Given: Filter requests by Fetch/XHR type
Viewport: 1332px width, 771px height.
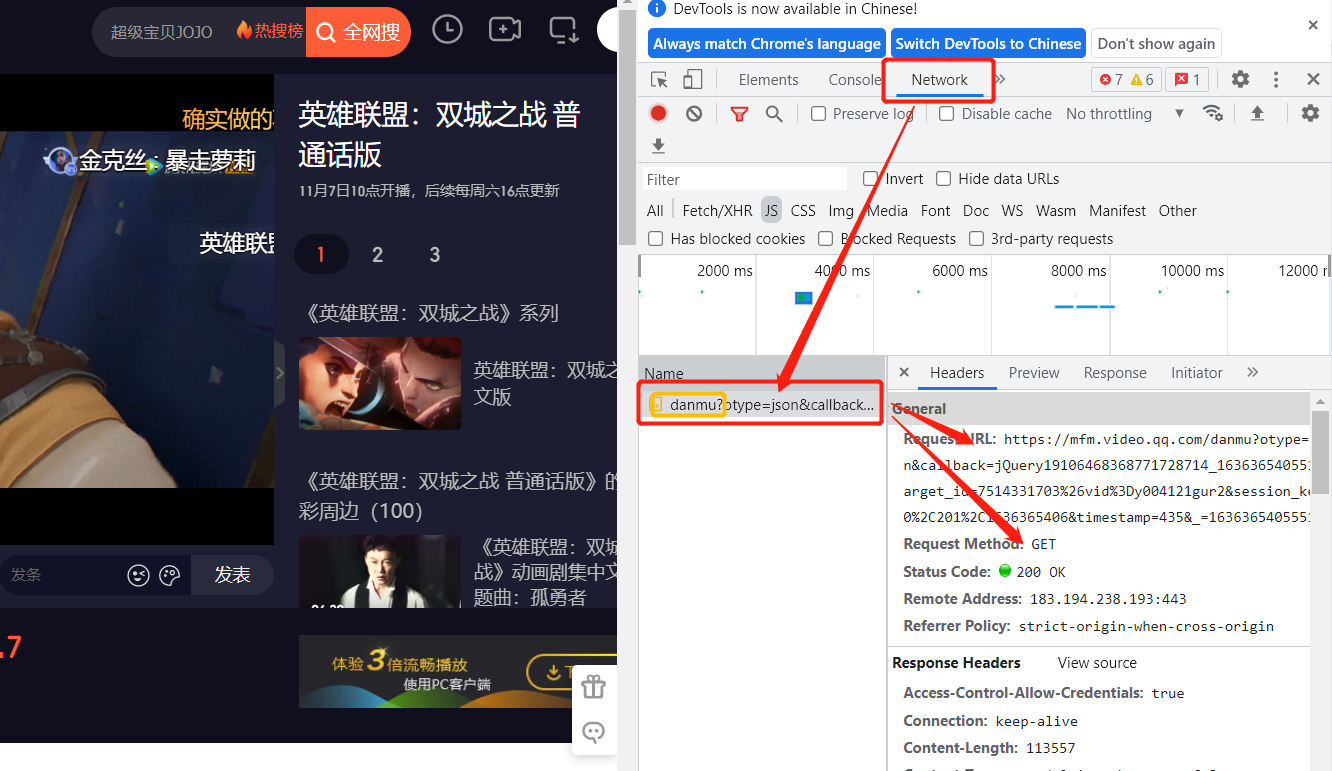Looking at the screenshot, I should click(717, 211).
